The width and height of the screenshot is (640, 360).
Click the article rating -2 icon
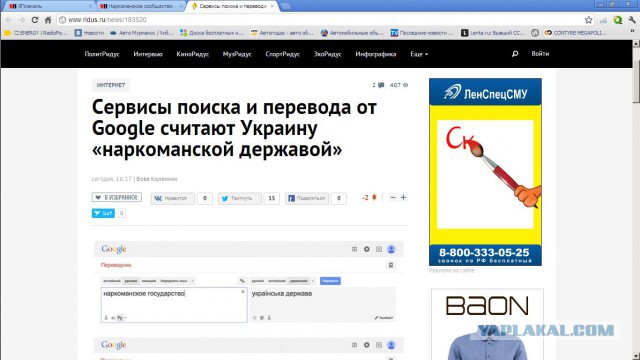pyautogui.click(x=374, y=198)
